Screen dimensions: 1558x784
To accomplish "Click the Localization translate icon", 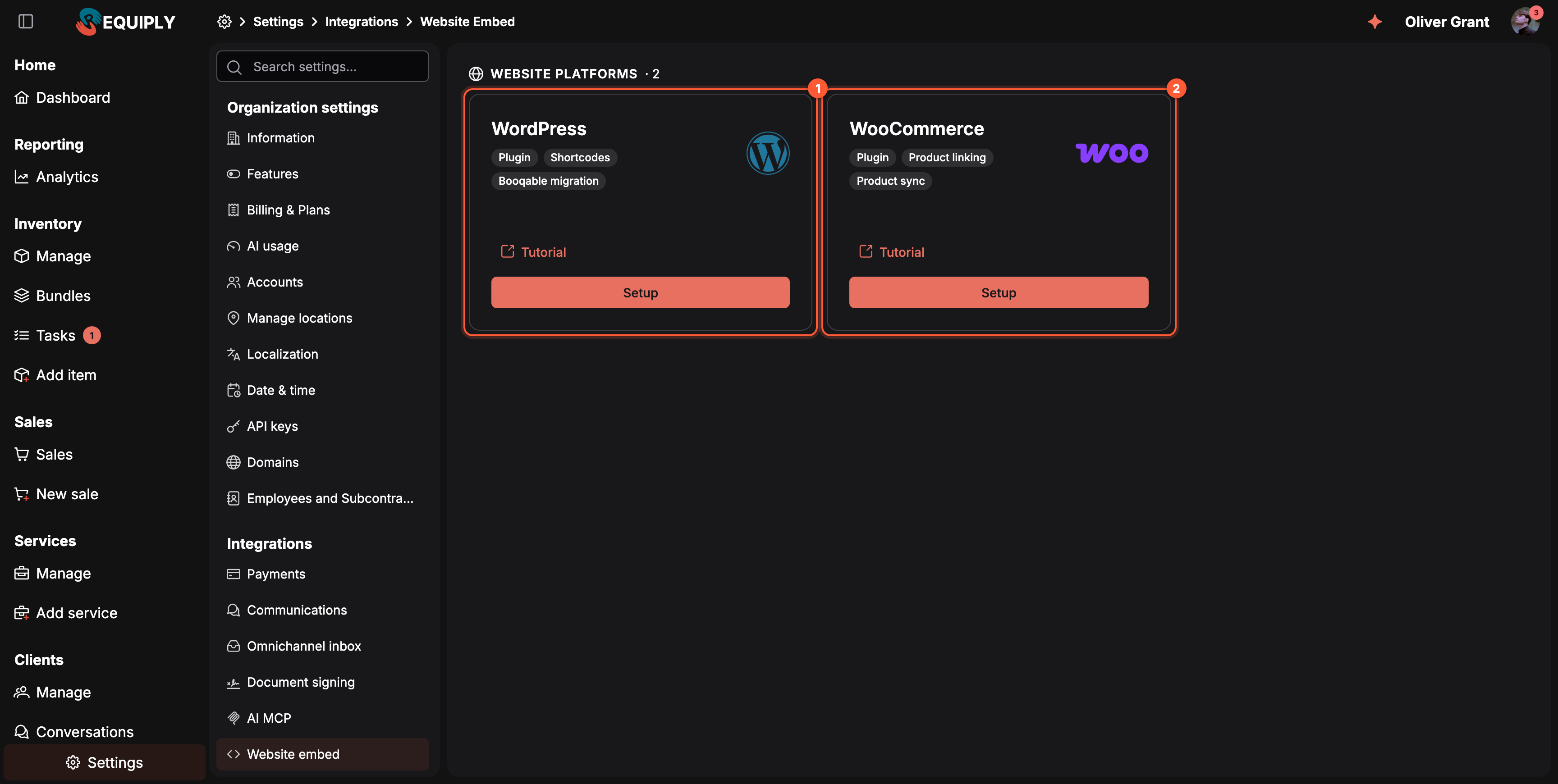I will [234, 354].
